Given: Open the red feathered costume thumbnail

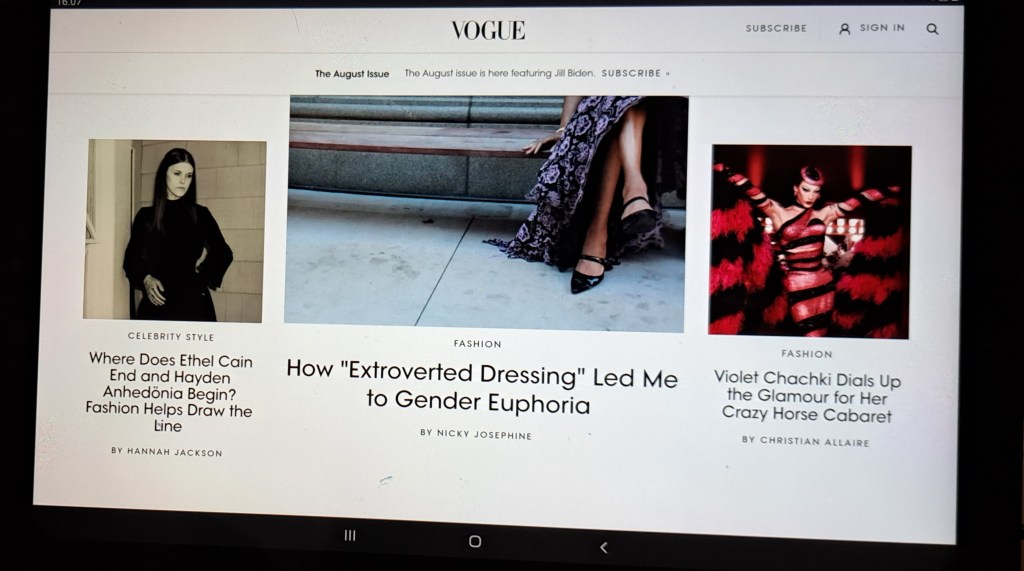Looking at the screenshot, I should click(810, 241).
